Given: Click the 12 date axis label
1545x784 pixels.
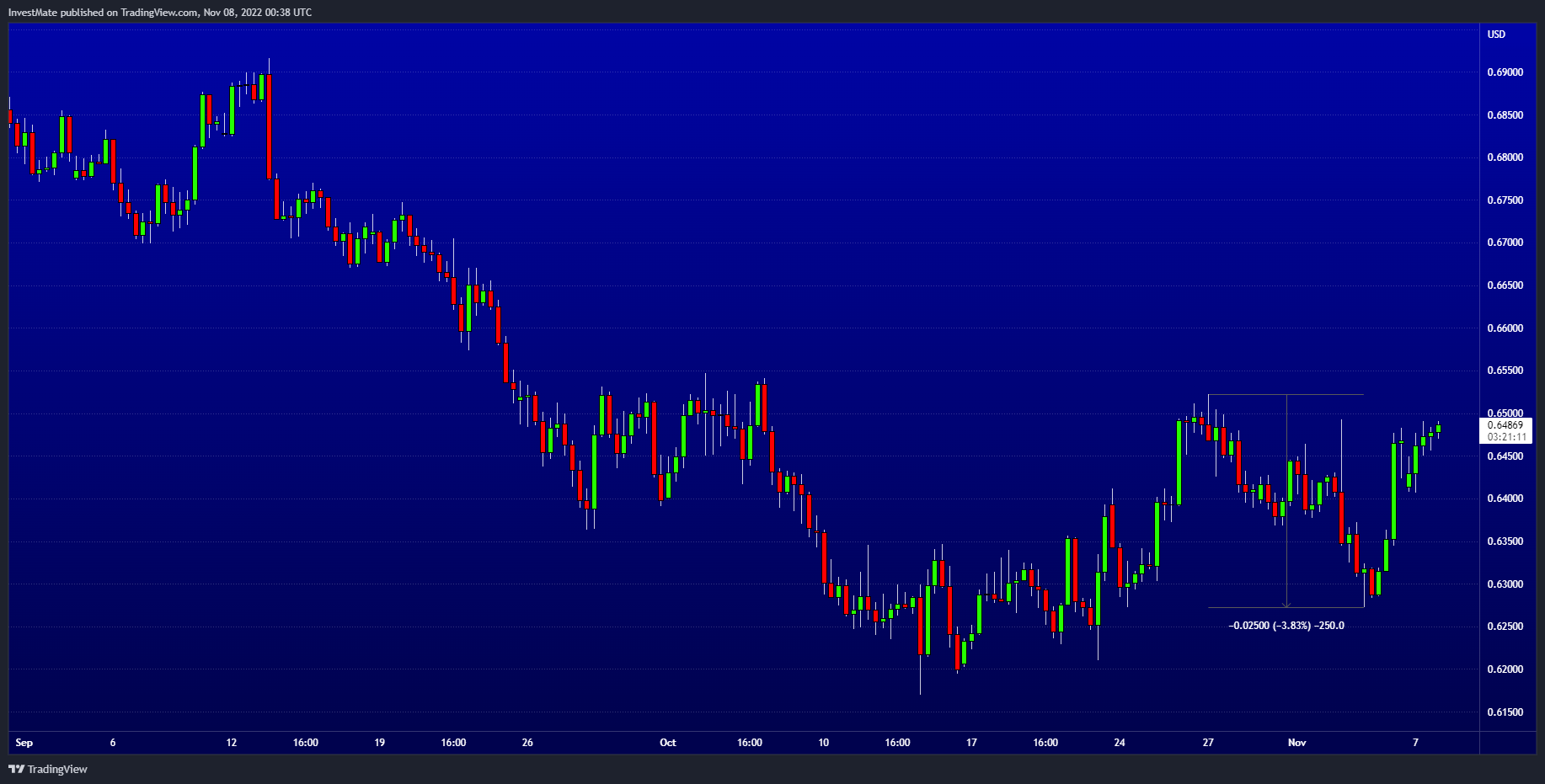Looking at the screenshot, I should pyautogui.click(x=232, y=743).
